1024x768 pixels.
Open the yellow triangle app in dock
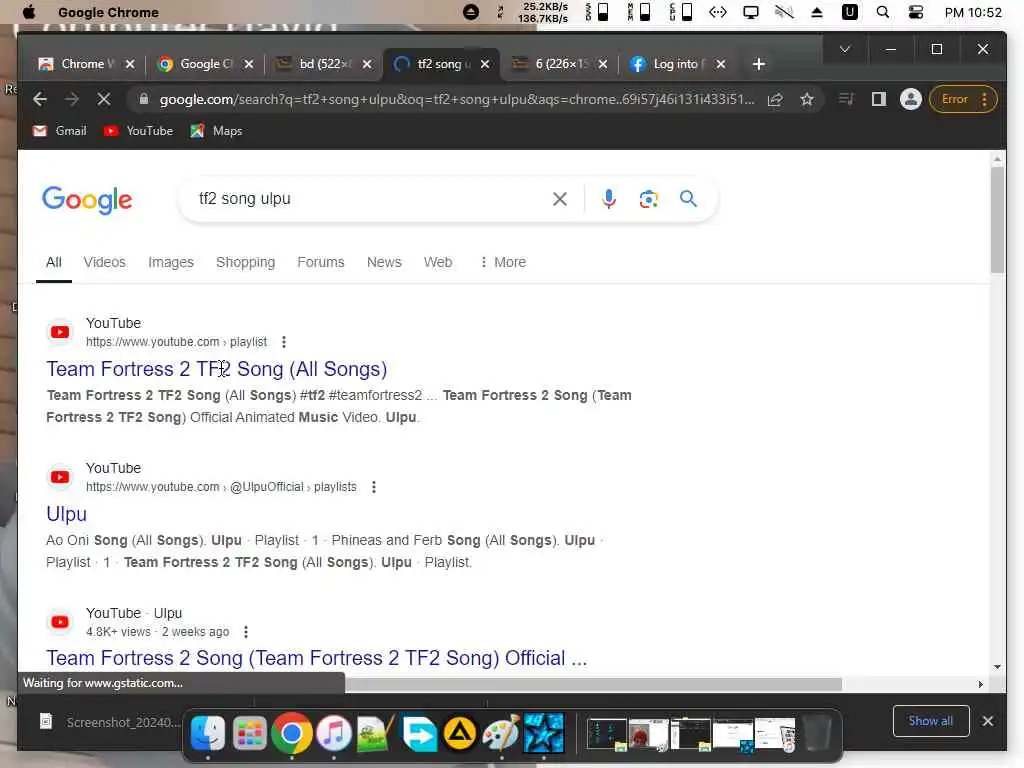460,733
